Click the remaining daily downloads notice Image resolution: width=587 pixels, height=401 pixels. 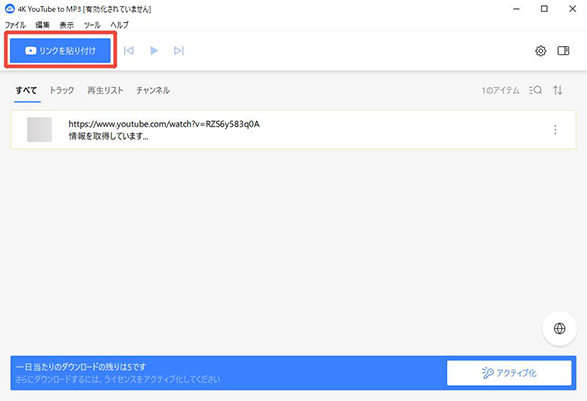click(x=80, y=367)
